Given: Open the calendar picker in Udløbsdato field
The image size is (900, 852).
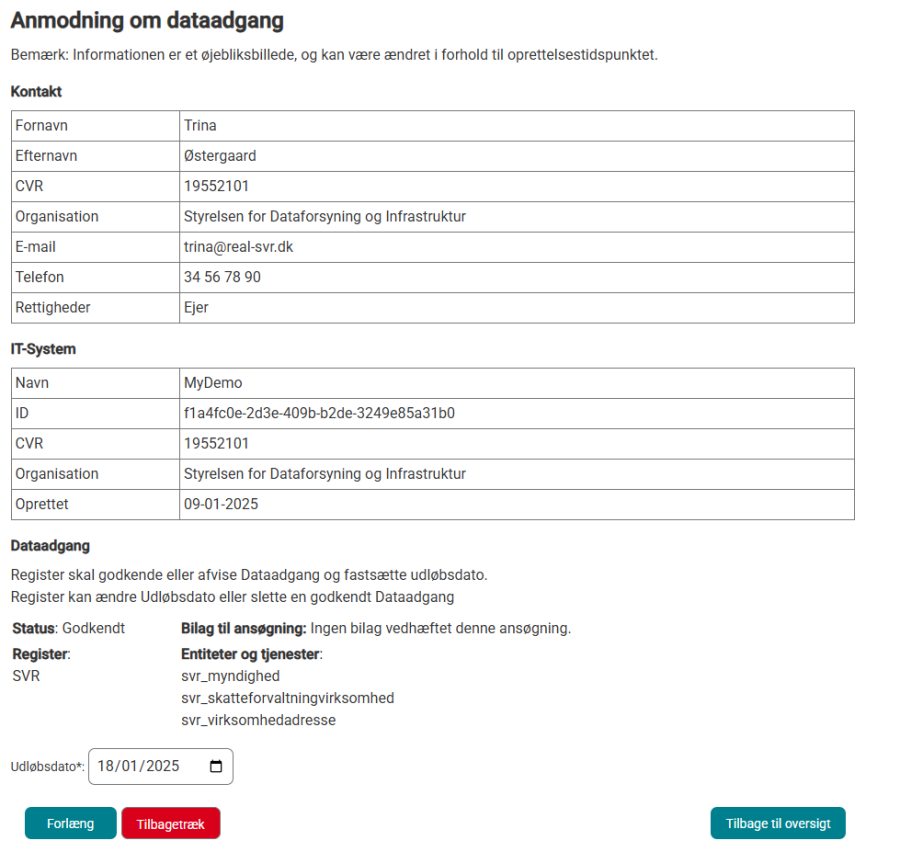Looking at the screenshot, I should click(x=216, y=767).
